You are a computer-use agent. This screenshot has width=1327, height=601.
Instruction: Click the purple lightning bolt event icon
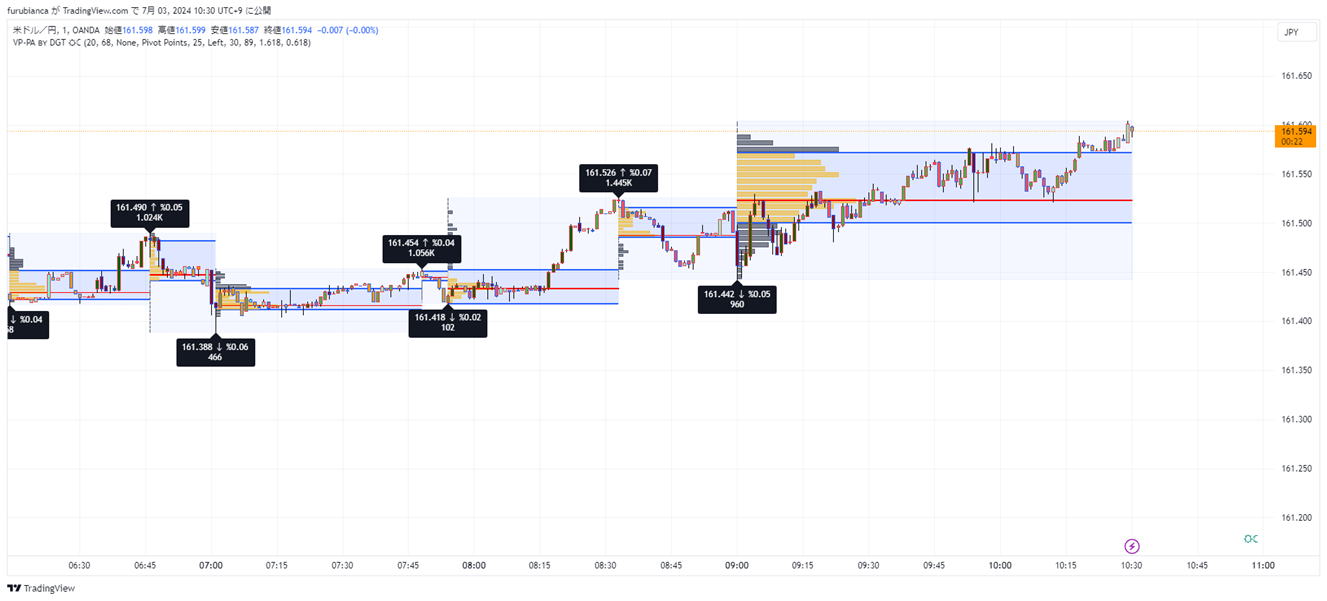click(x=1131, y=546)
